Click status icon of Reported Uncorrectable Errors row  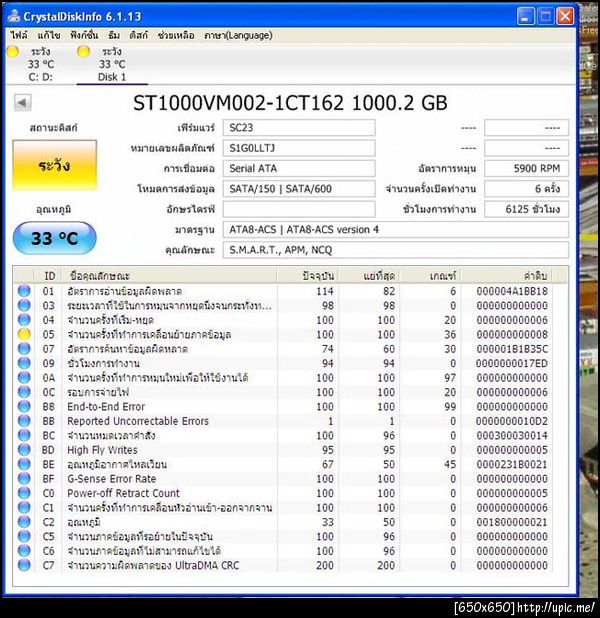(x=24, y=421)
